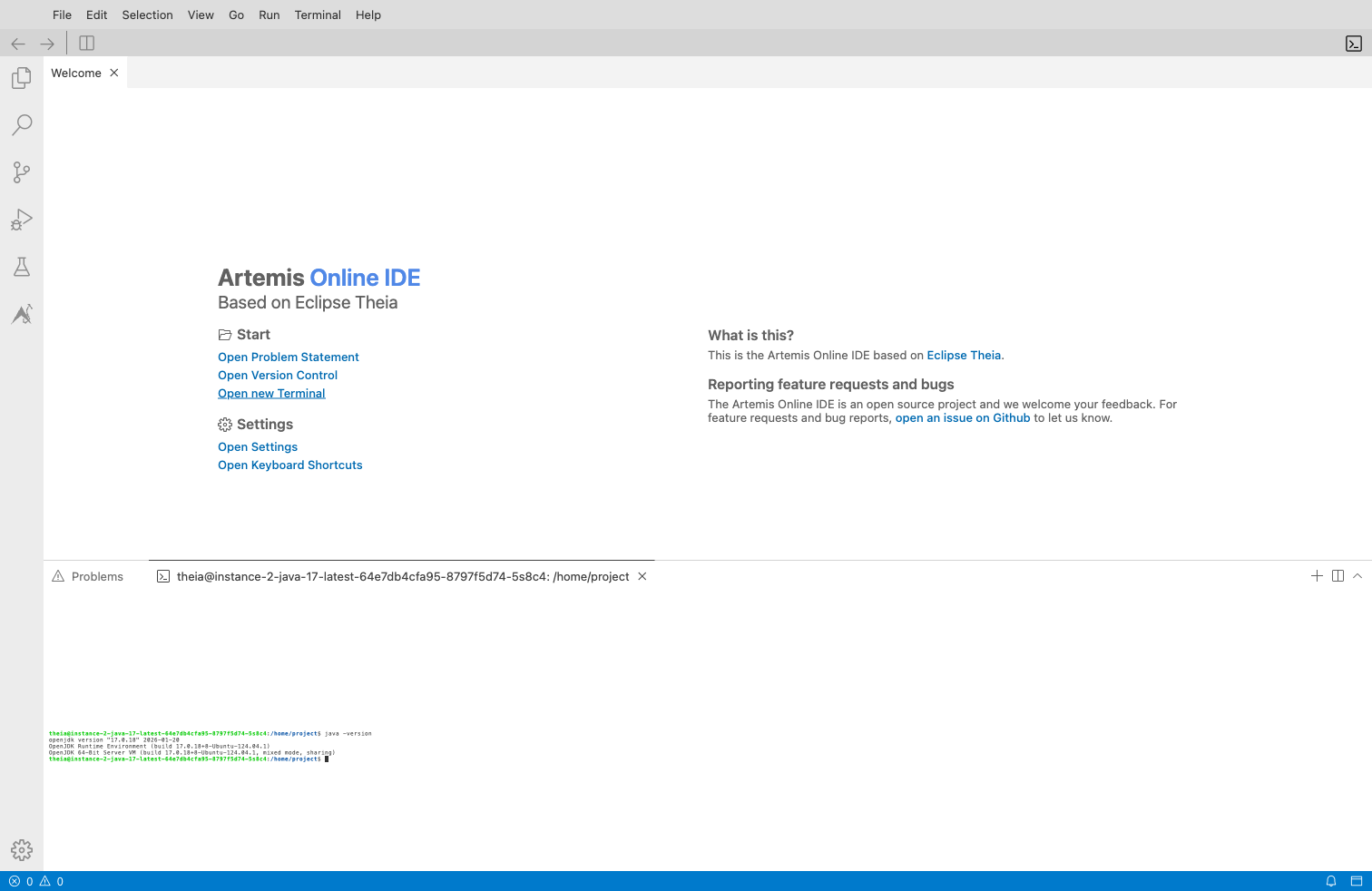Open the Artemis view icon in the sidebar
This screenshot has height=891, width=1372.
click(x=22, y=314)
